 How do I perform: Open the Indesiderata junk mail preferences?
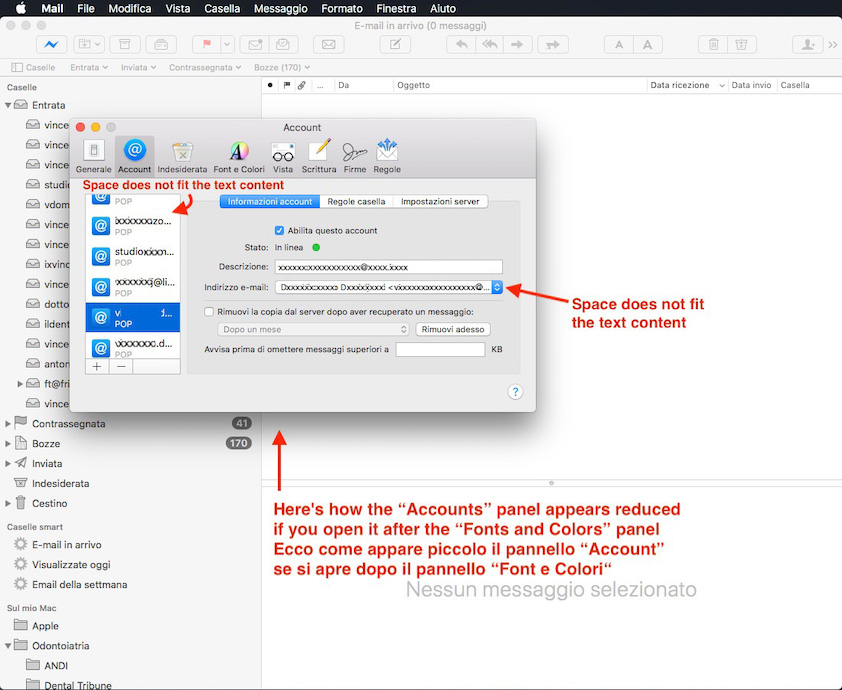coord(182,156)
